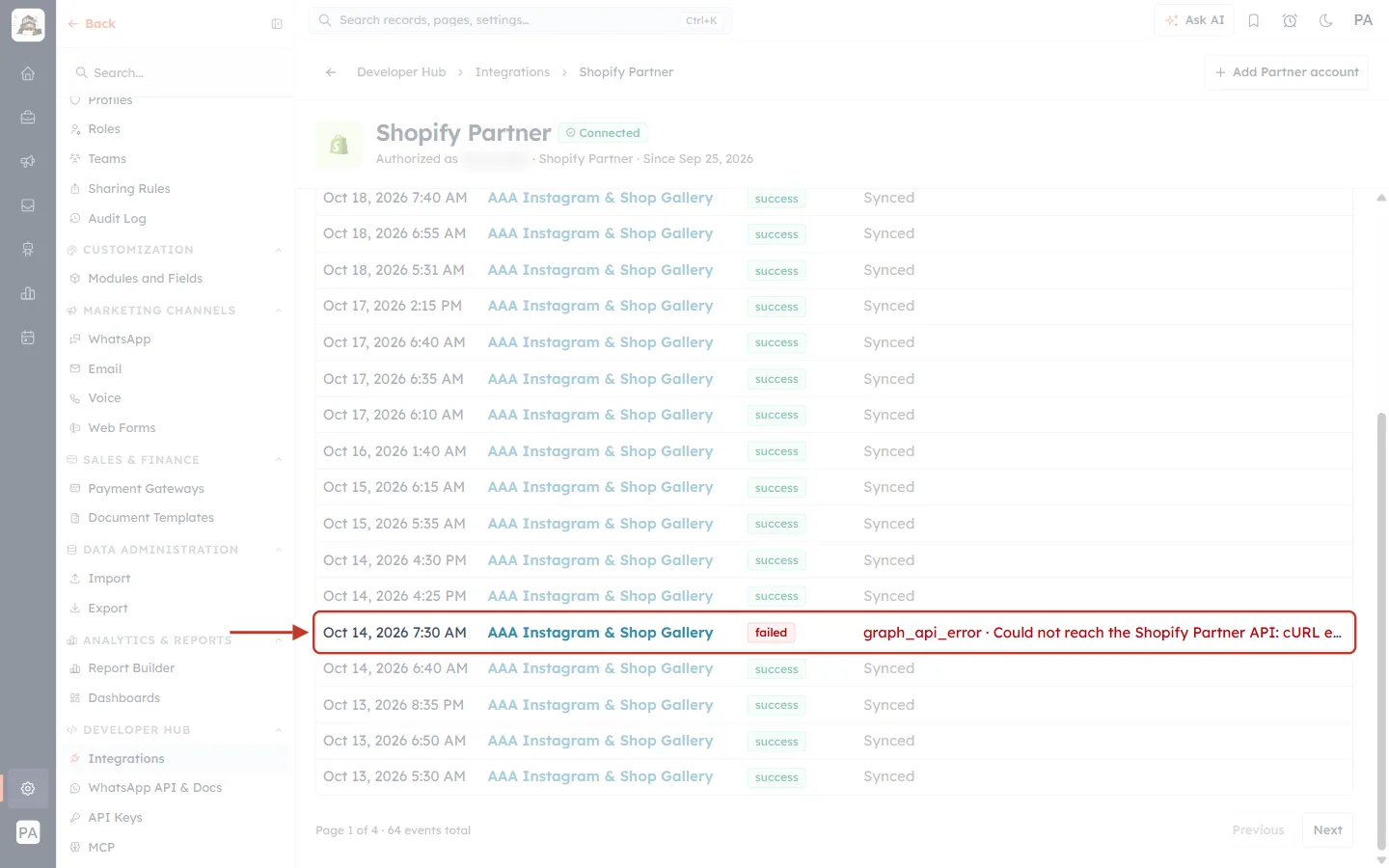Collapse the Marketing Channels section
The width and height of the screenshot is (1389, 868).
(x=279, y=312)
